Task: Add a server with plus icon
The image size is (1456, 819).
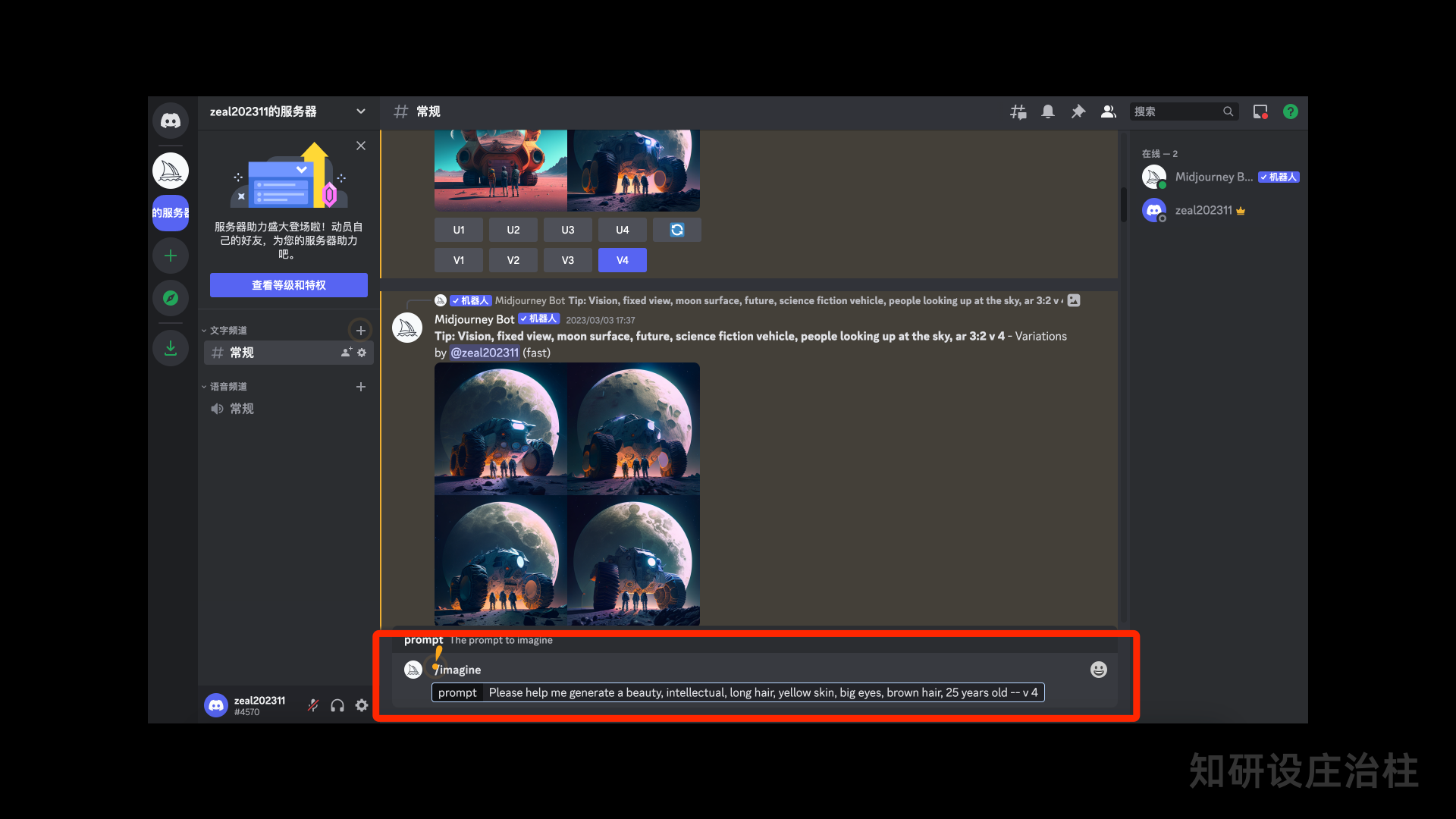Action: [171, 256]
